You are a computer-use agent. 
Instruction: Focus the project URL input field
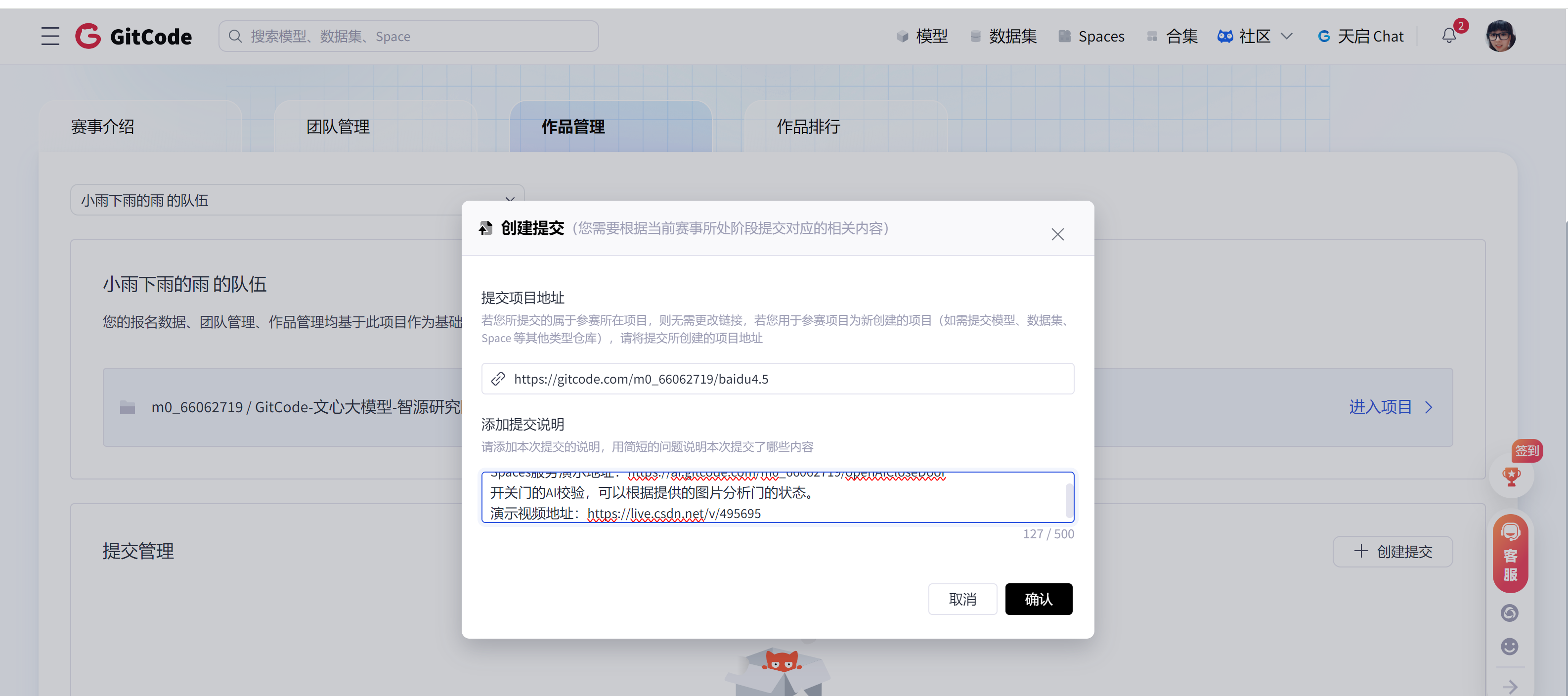(x=785, y=379)
